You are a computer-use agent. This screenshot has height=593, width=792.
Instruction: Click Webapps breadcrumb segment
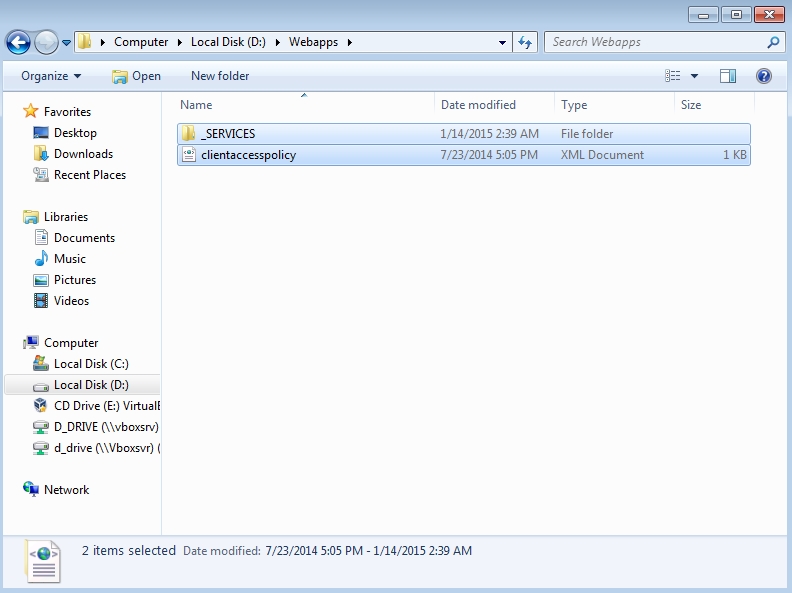pos(313,42)
